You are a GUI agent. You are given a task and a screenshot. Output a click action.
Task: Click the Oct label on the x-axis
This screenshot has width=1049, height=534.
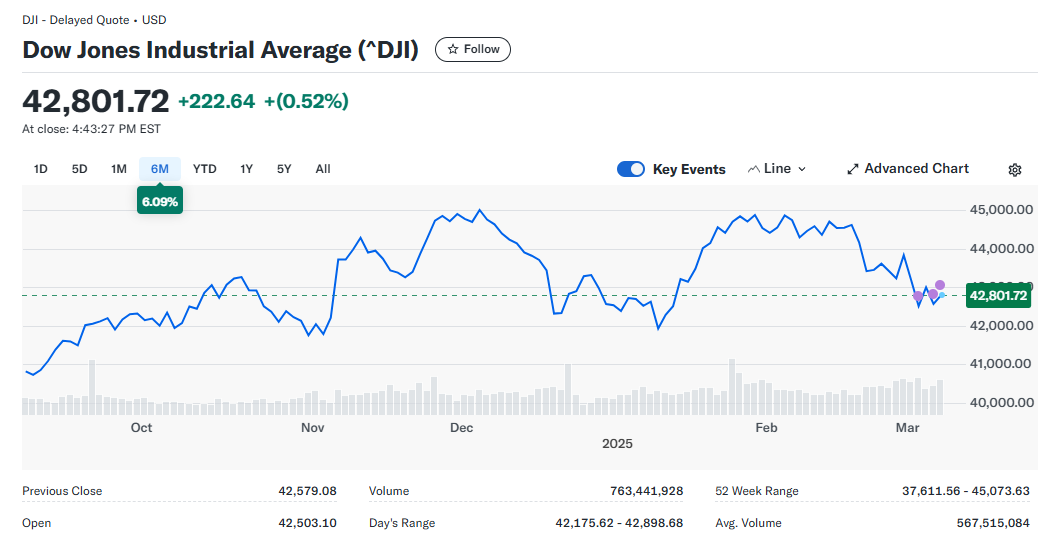pyautogui.click(x=141, y=428)
